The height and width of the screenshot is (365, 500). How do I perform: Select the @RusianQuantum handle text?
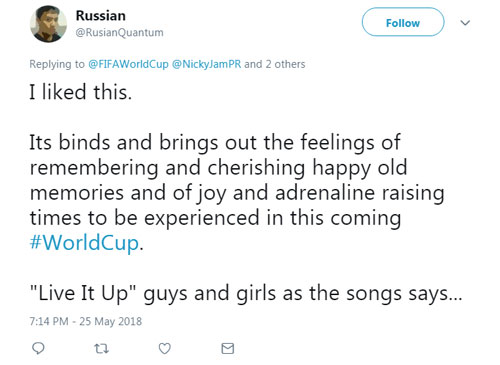[x=120, y=32]
